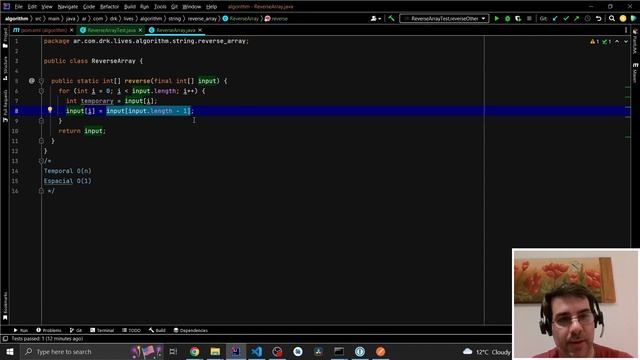Open the Git history clock icon
The height and width of the screenshot is (360, 640).
587,18
